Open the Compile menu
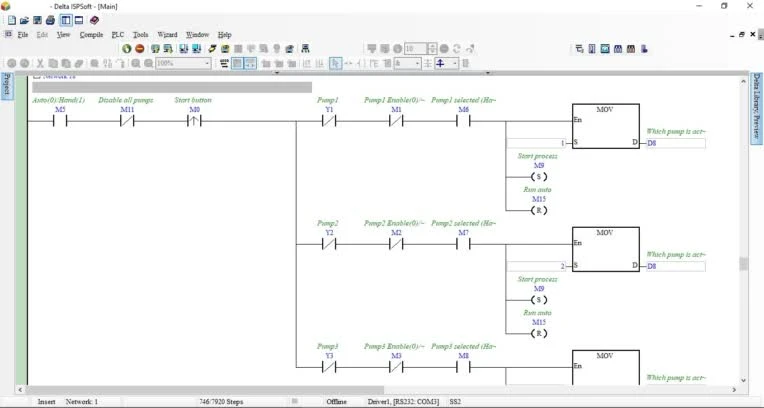The height and width of the screenshot is (408, 764). pos(91,34)
